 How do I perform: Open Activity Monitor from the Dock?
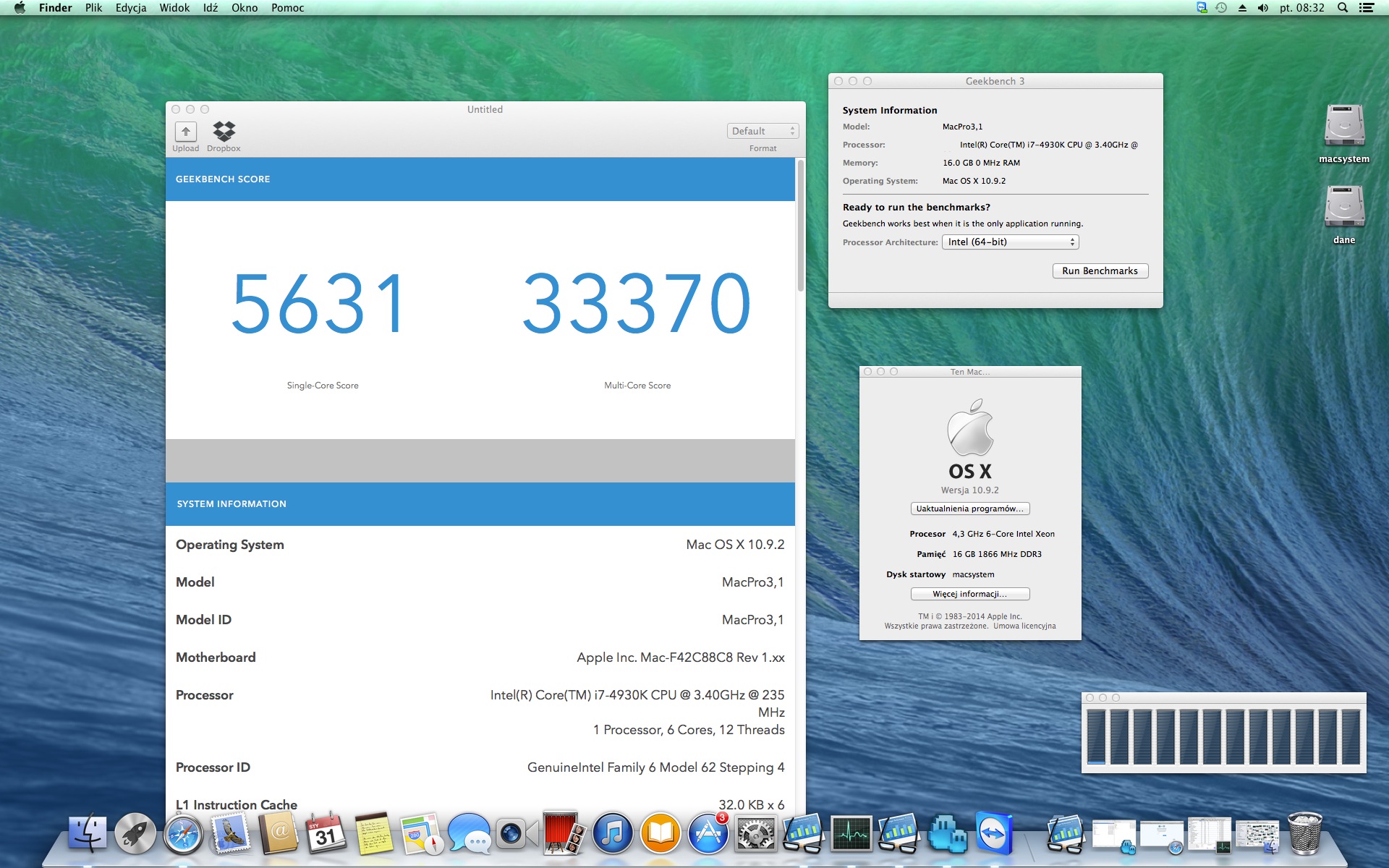pos(851,833)
